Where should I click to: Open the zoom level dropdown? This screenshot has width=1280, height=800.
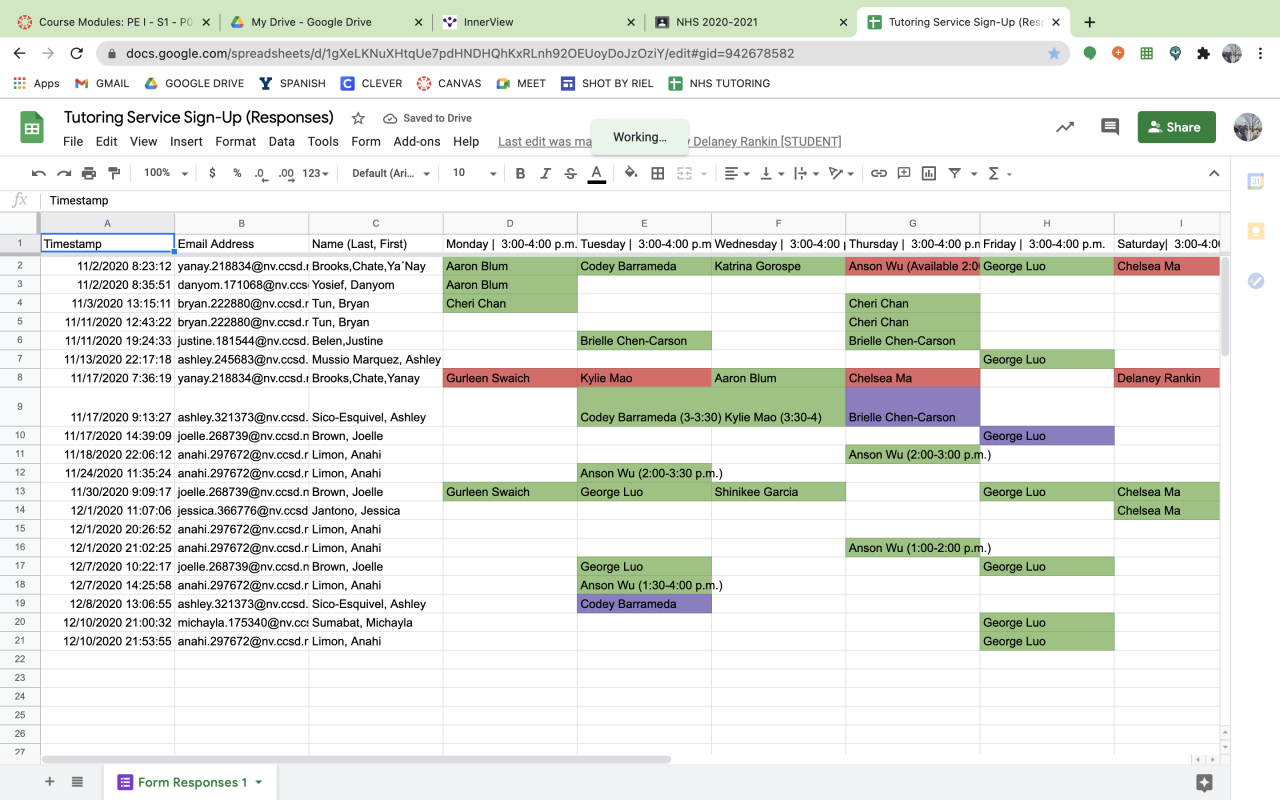(166, 173)
